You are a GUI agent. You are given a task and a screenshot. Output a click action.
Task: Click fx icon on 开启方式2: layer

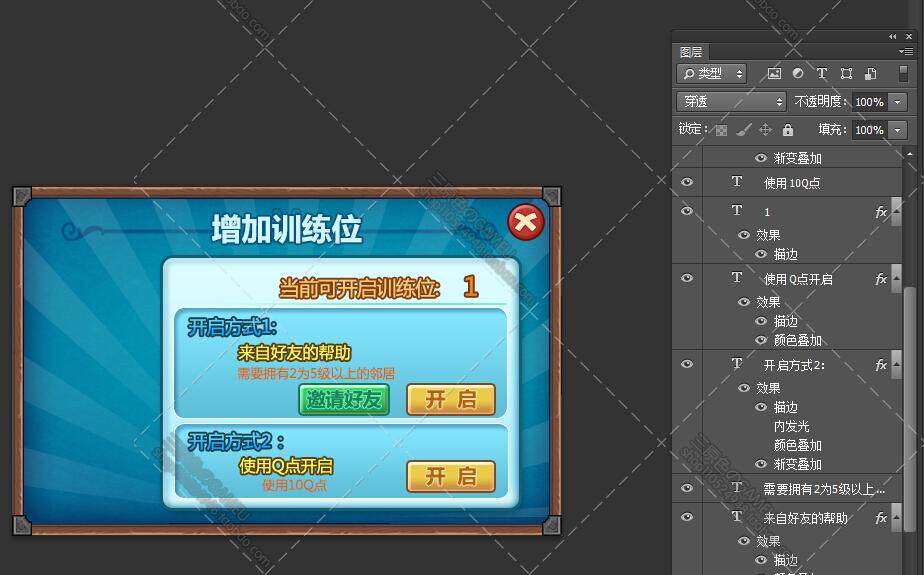pyautogui.click(x=881, y=365)
